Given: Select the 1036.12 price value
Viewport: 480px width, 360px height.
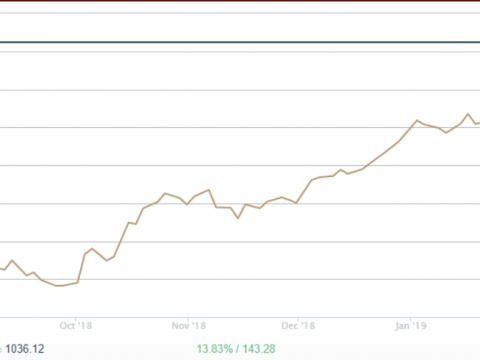Looking at the screenshot, I should (x=25, y=349).
